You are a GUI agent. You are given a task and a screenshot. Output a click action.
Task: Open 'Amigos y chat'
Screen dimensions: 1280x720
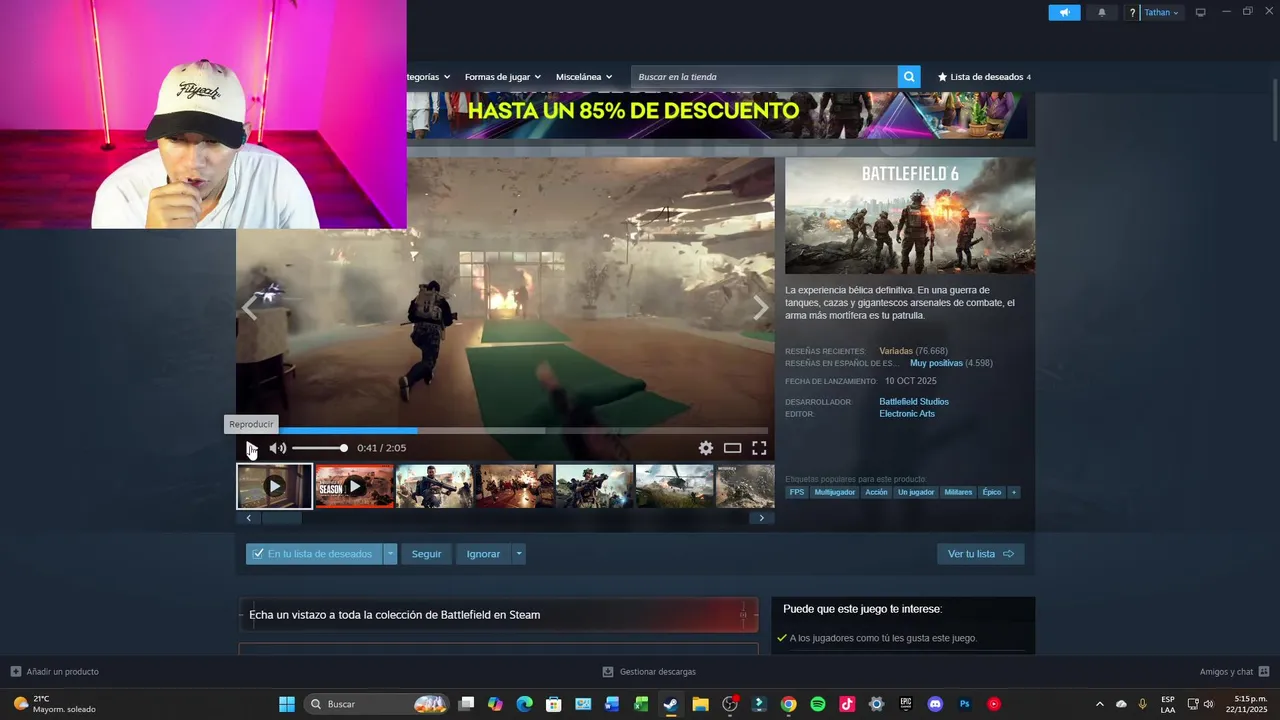click(1234, 672)
